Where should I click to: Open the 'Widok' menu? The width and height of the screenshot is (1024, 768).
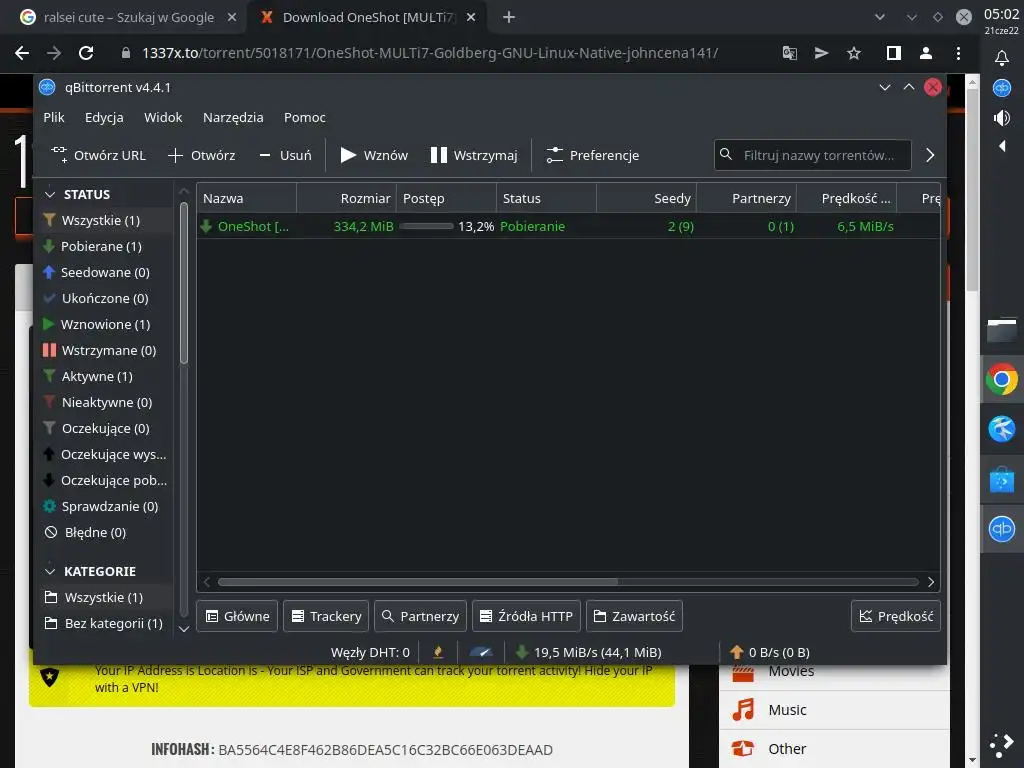point(163,118)
